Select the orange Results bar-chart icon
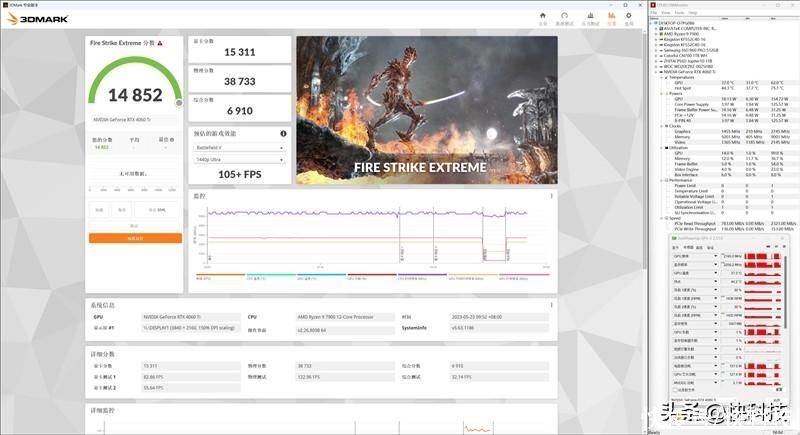Image resolution: width=800 pixels, height=435 pixels. 611,16
